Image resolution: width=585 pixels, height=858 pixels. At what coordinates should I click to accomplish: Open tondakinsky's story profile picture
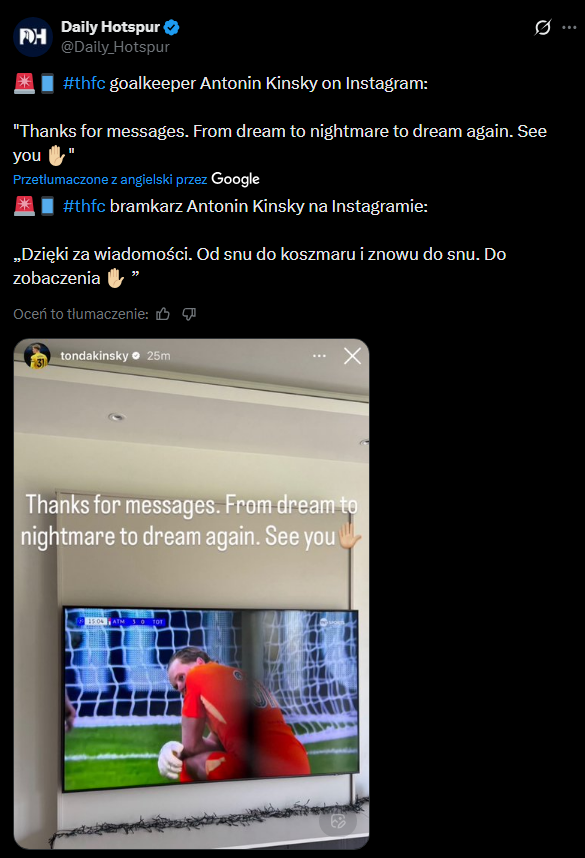point(37,356)
